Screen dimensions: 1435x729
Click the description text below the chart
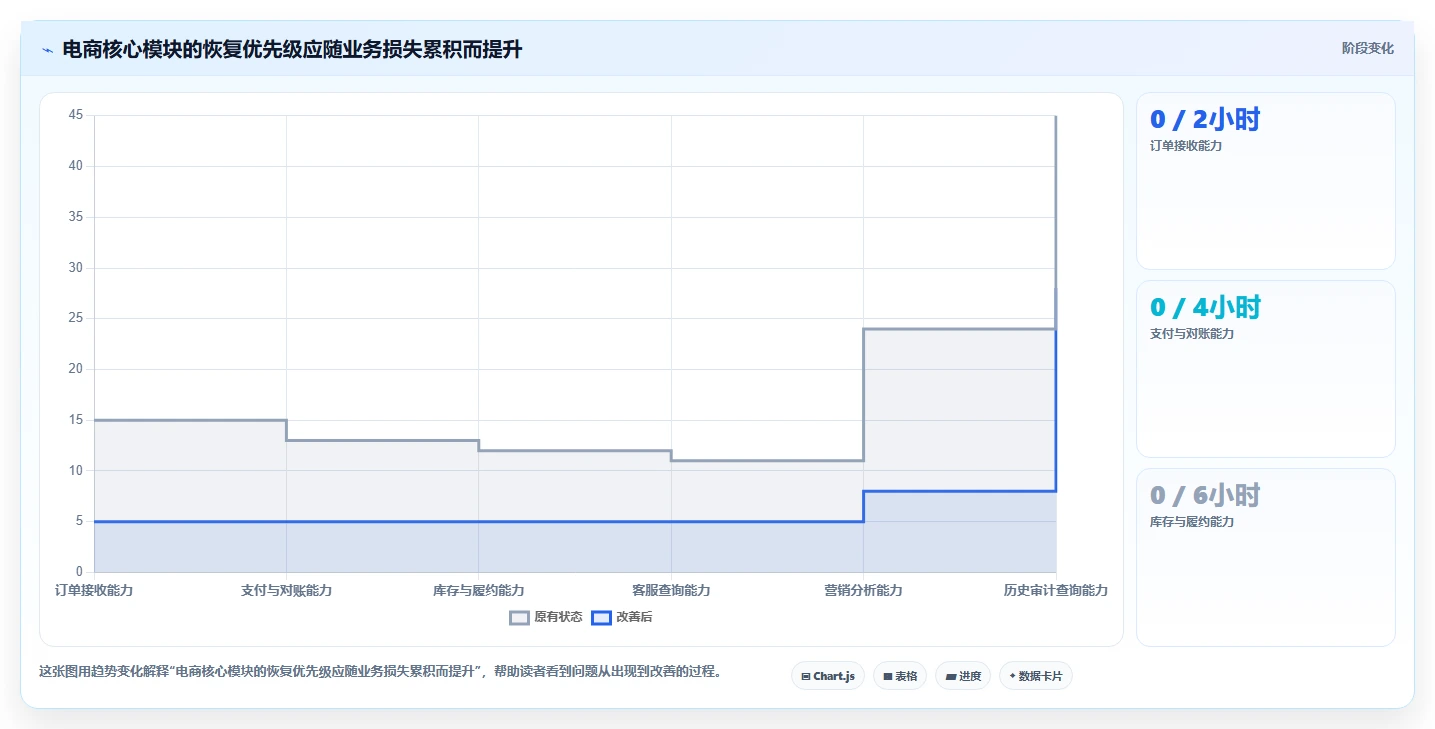pos(380,671)
